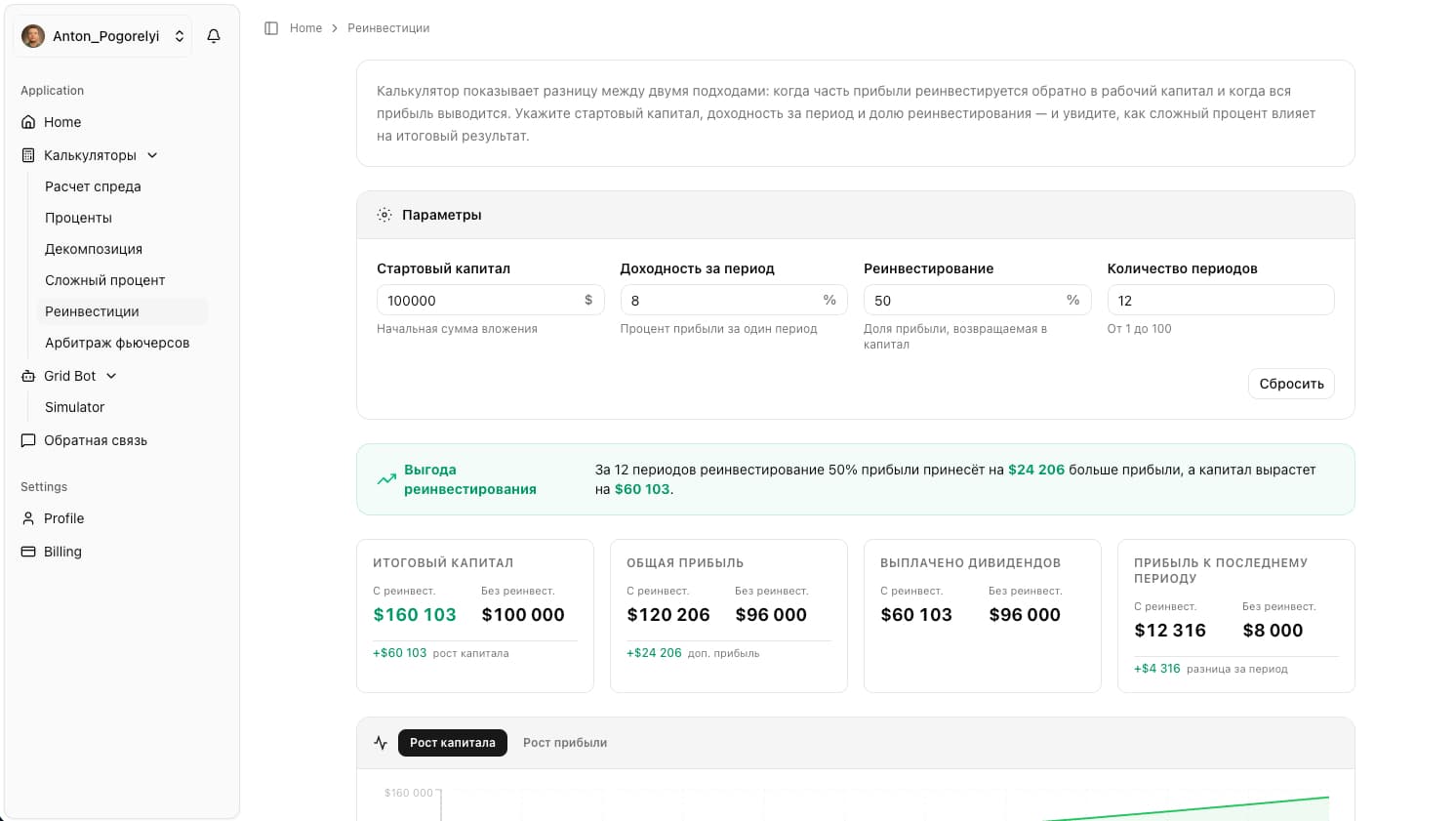Click the $12 316 last period value
The image size is (1456, 821).
[1170, 631]
